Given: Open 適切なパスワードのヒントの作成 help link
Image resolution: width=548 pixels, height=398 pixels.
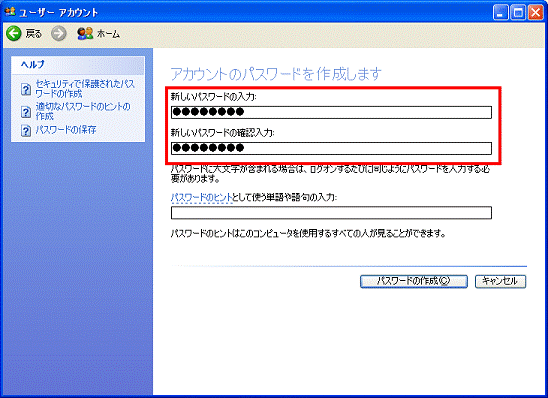Looking at the screenshot, I should pyautogui.click(x=83, y=111).
